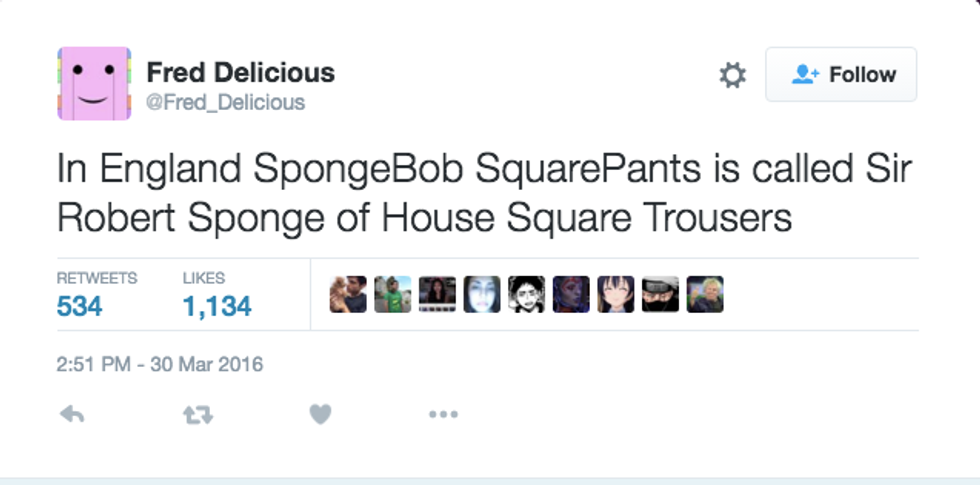980x485 pixels.
Task: Click the reply arrow icon
Action: pyautogui.click(x=71, y=414)
